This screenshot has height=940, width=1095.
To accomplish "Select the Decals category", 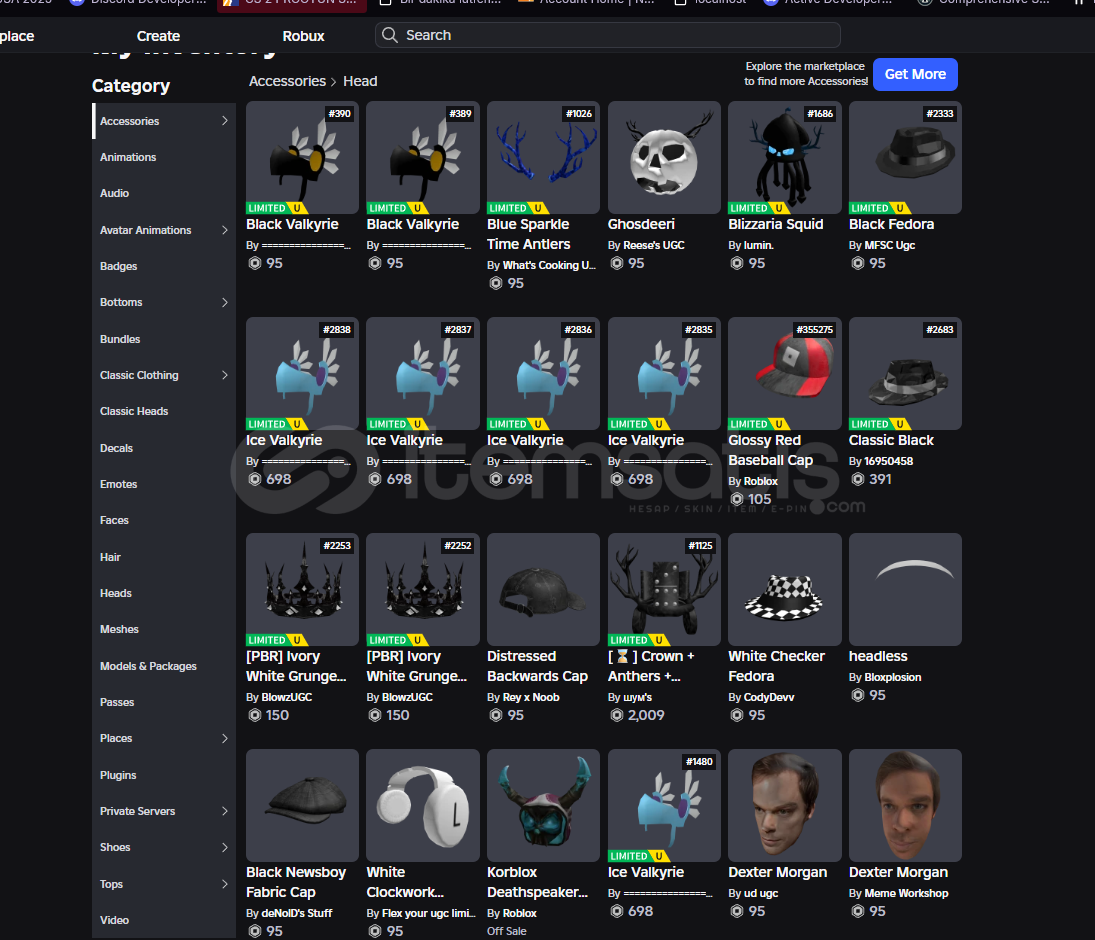I will (163, 448).
